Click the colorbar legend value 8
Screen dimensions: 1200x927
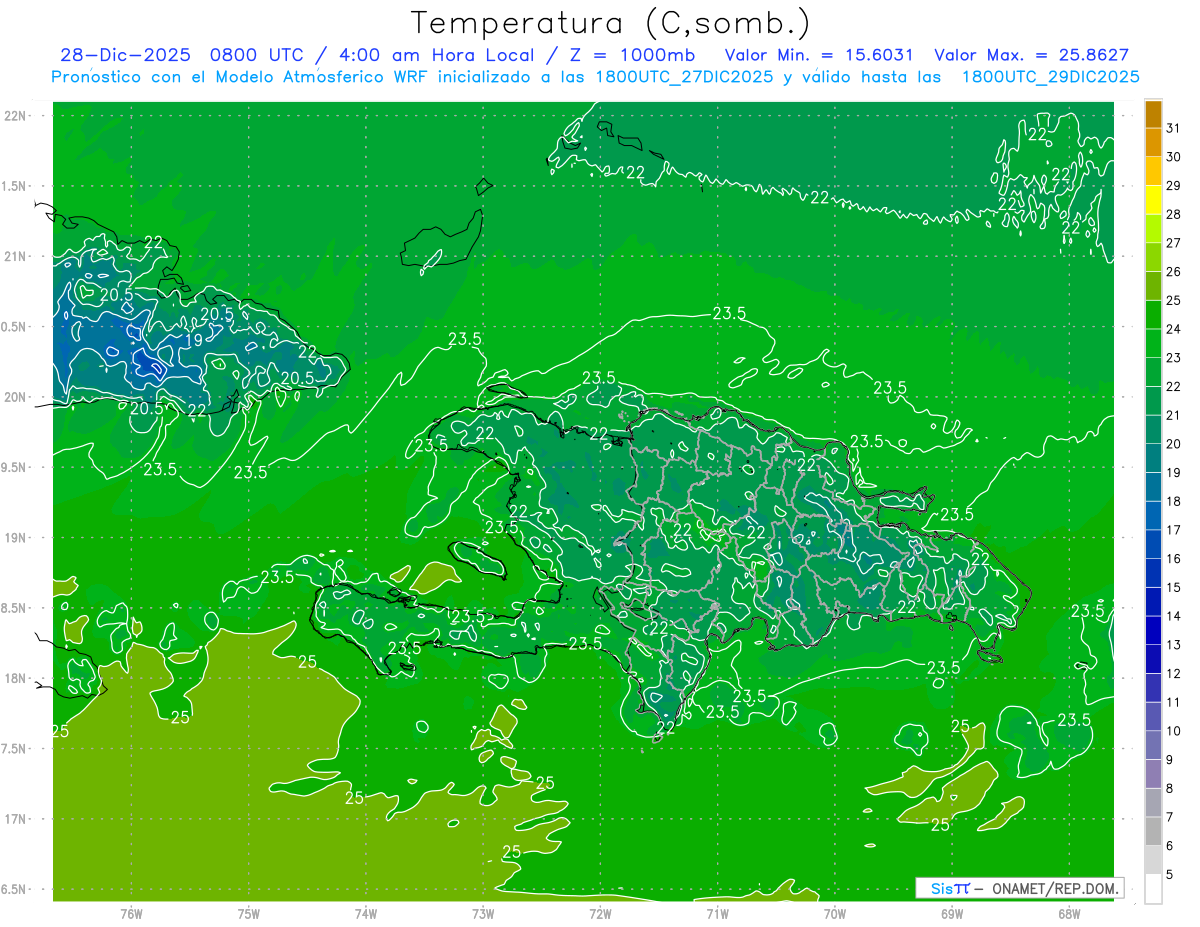pos(1169,789)
